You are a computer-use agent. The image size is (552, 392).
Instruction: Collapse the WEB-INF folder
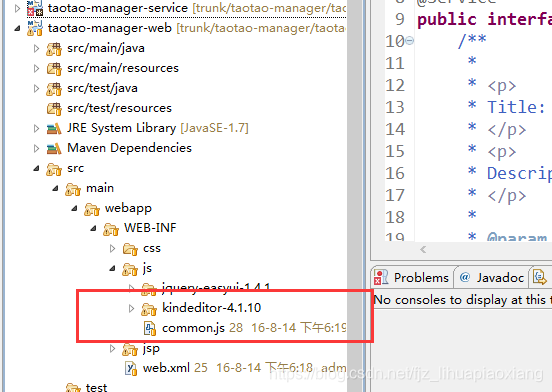click(x=93, y=229)
